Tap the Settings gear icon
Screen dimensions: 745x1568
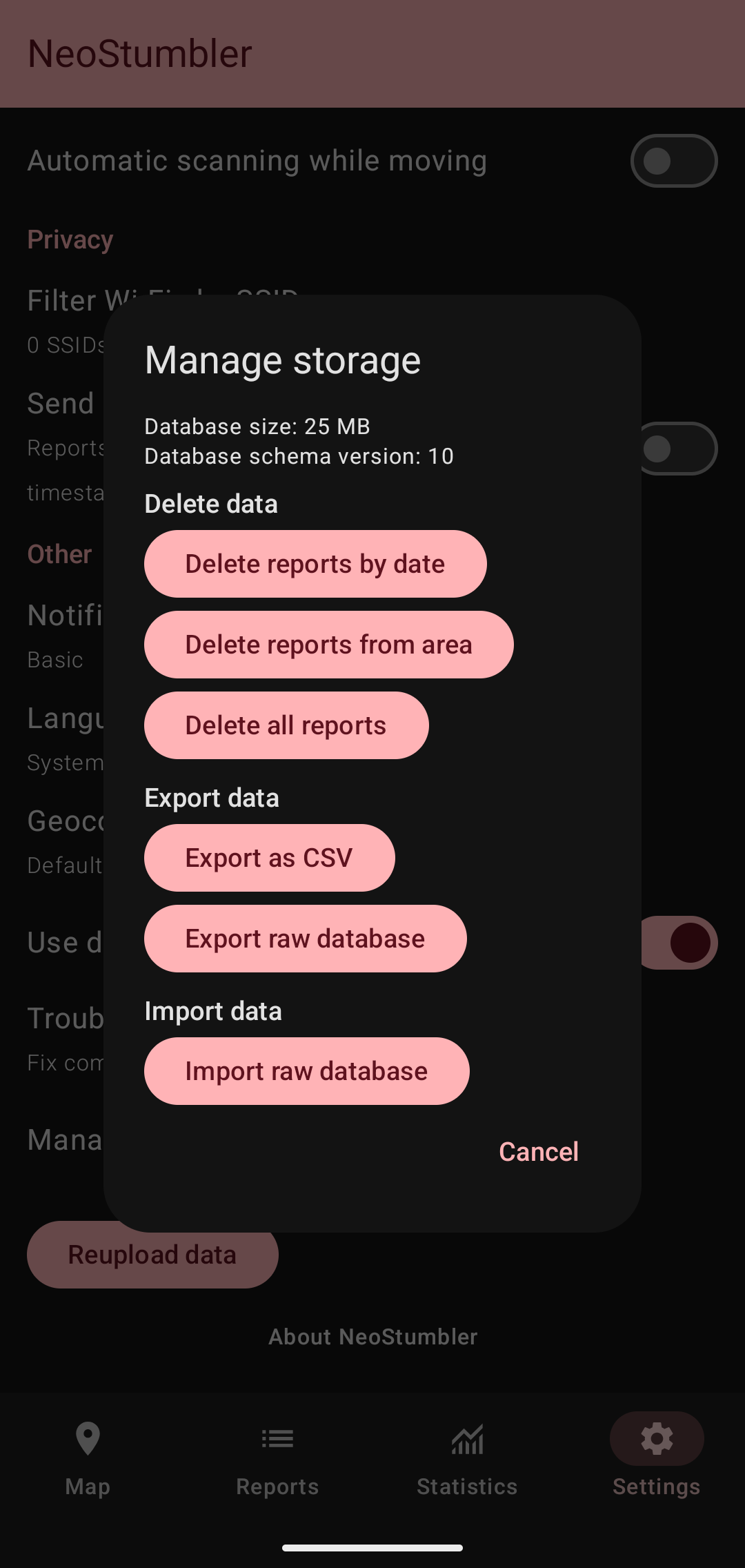pos(657,1439)
